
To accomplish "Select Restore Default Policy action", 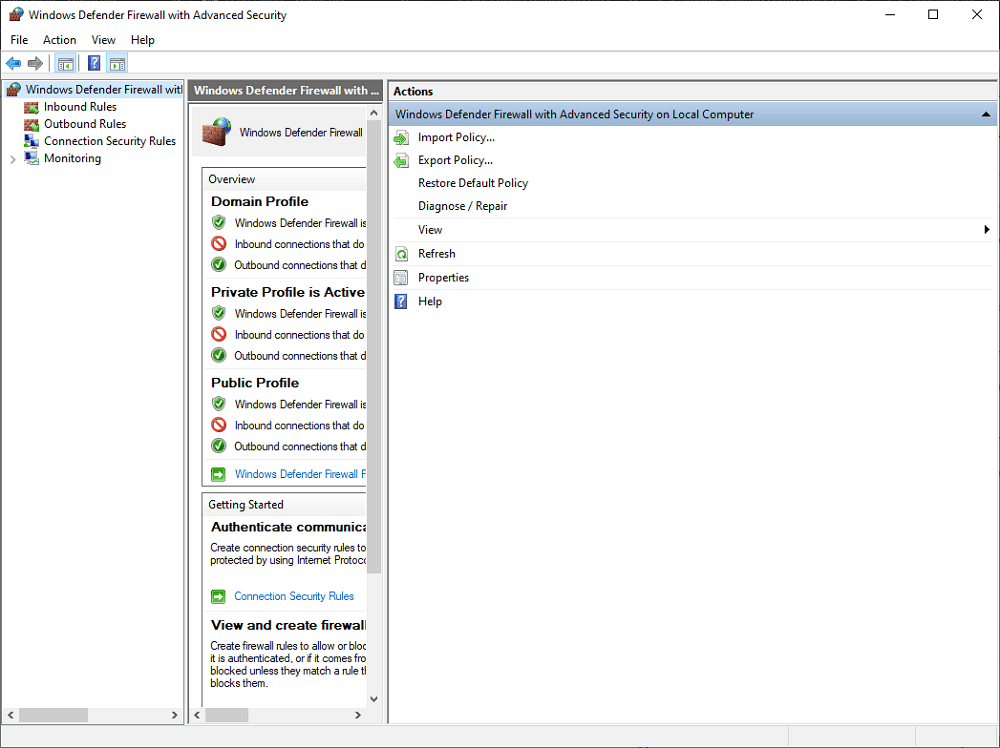I will 473,183.
